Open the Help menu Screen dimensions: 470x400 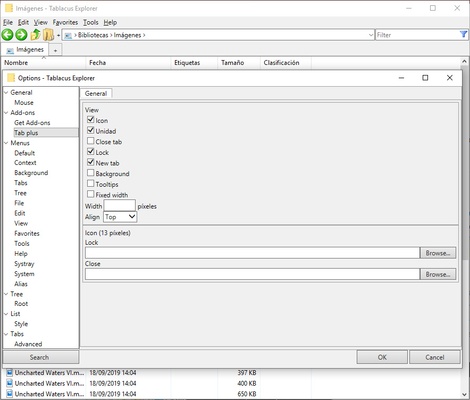tap(110, 22)
